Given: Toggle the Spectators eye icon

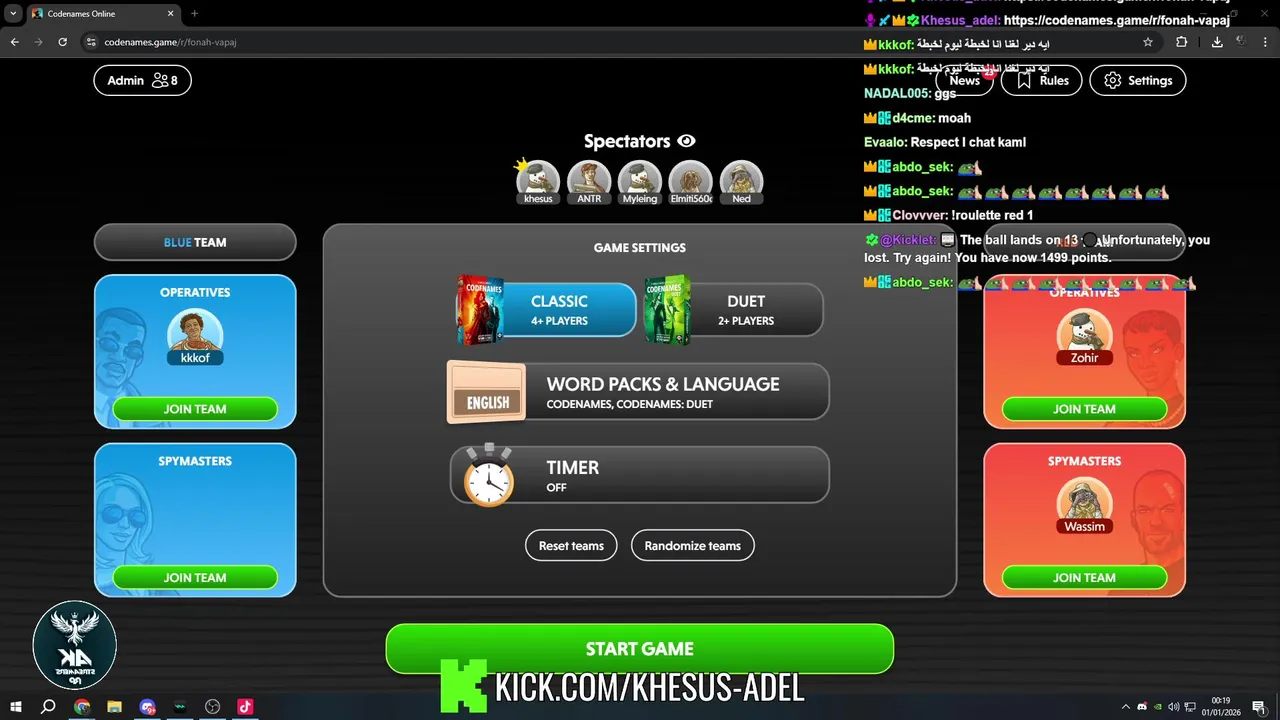Looking at the screenshot, I should coord(686,141).
